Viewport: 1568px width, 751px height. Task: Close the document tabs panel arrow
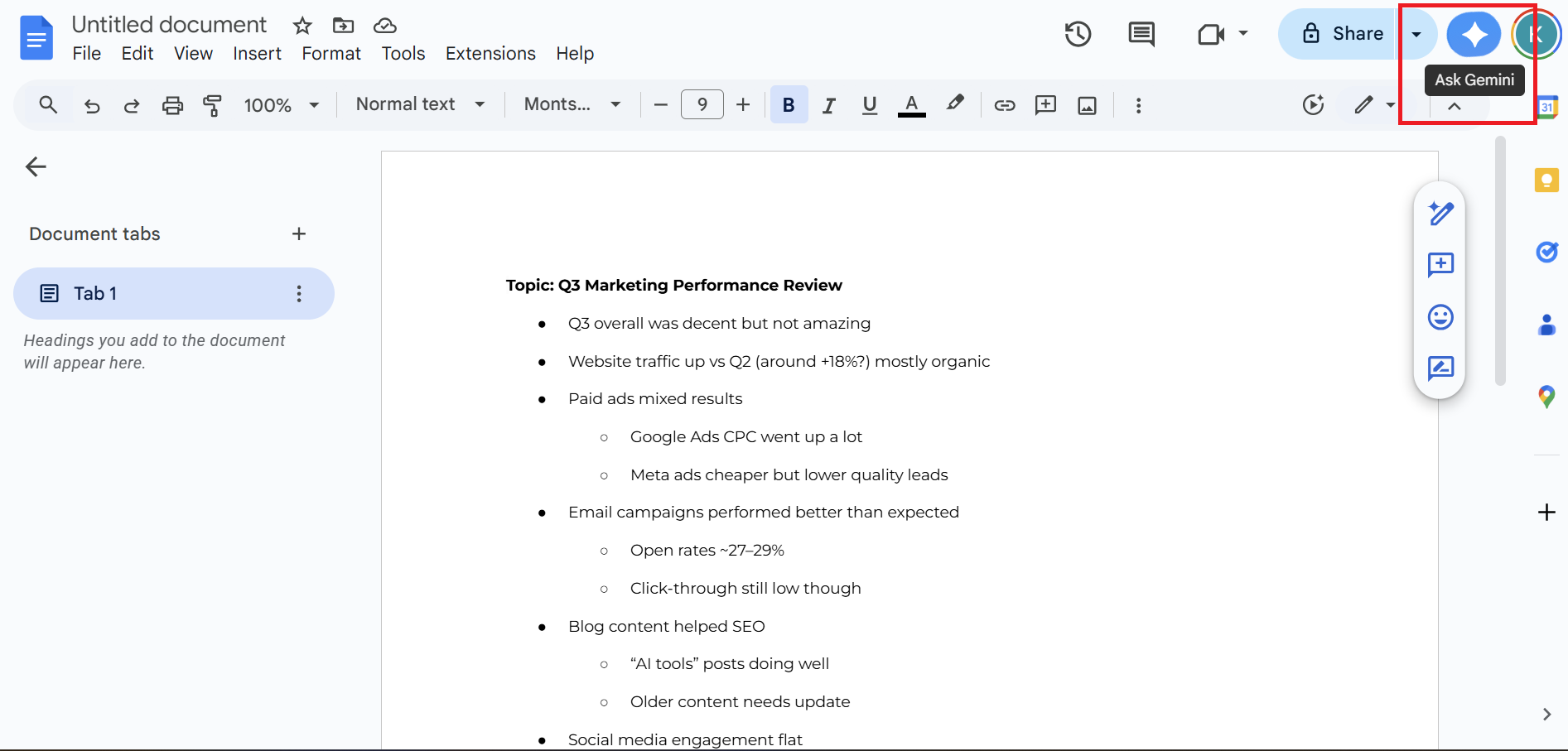pos(36,167)
